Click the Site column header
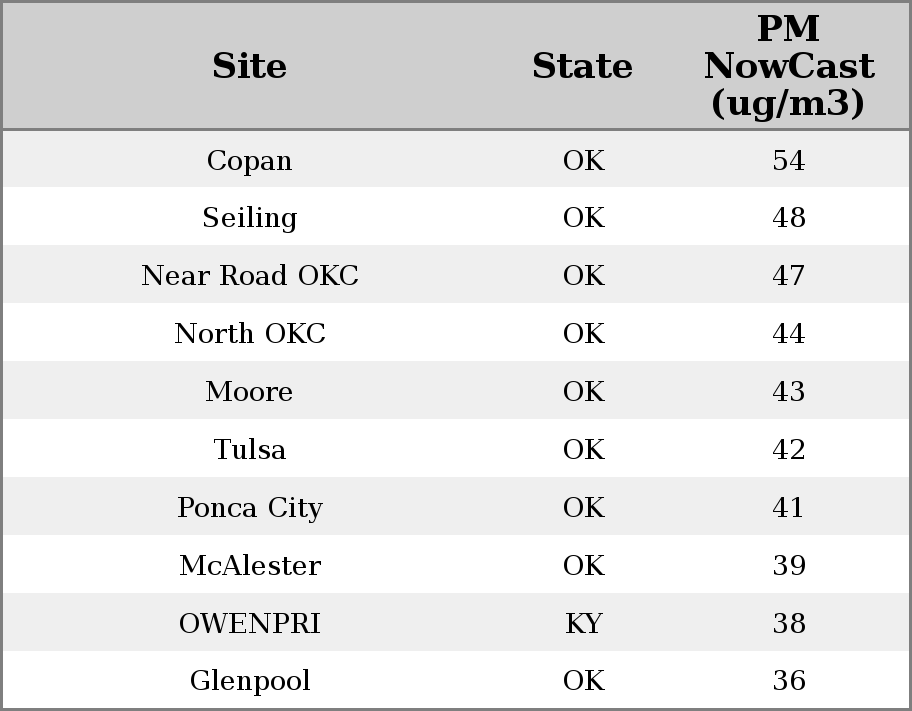Viewport: 912px width, 711px height. tap(249, 67)
